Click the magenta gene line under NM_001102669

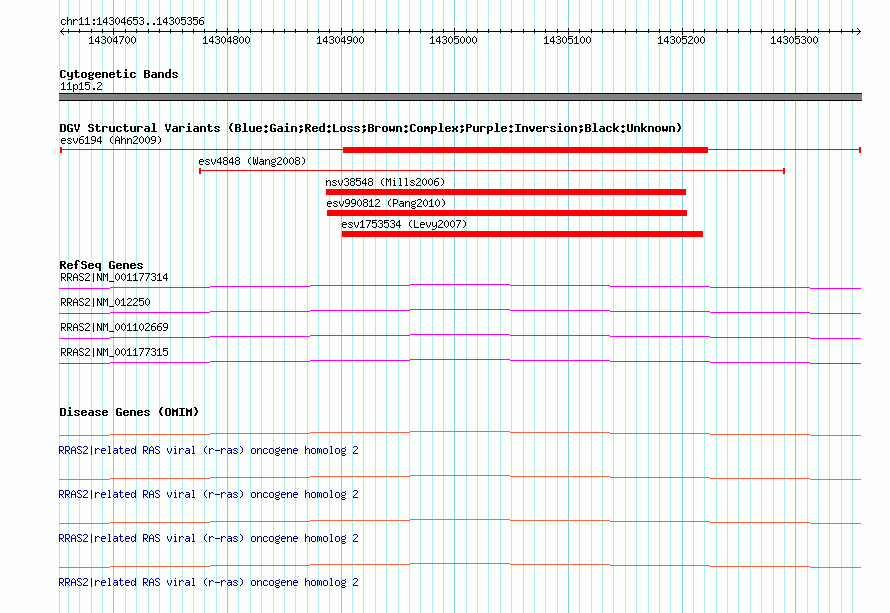point(460,335)
